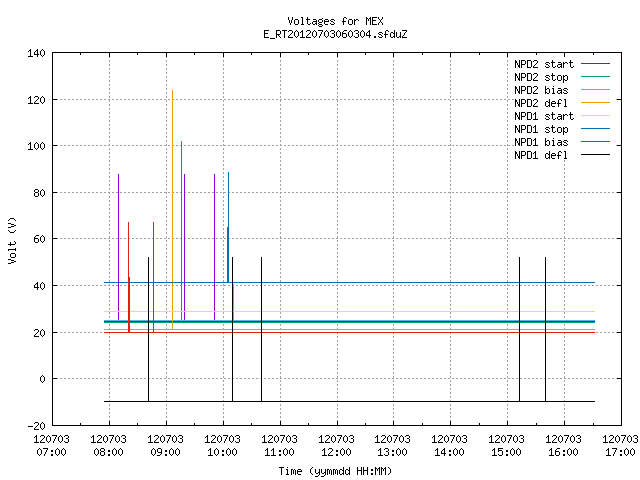Image resolution: width=640 pixels, height=480 pixels.
Task: Click the NPD1 defl legend label
Action: point(541,156)
